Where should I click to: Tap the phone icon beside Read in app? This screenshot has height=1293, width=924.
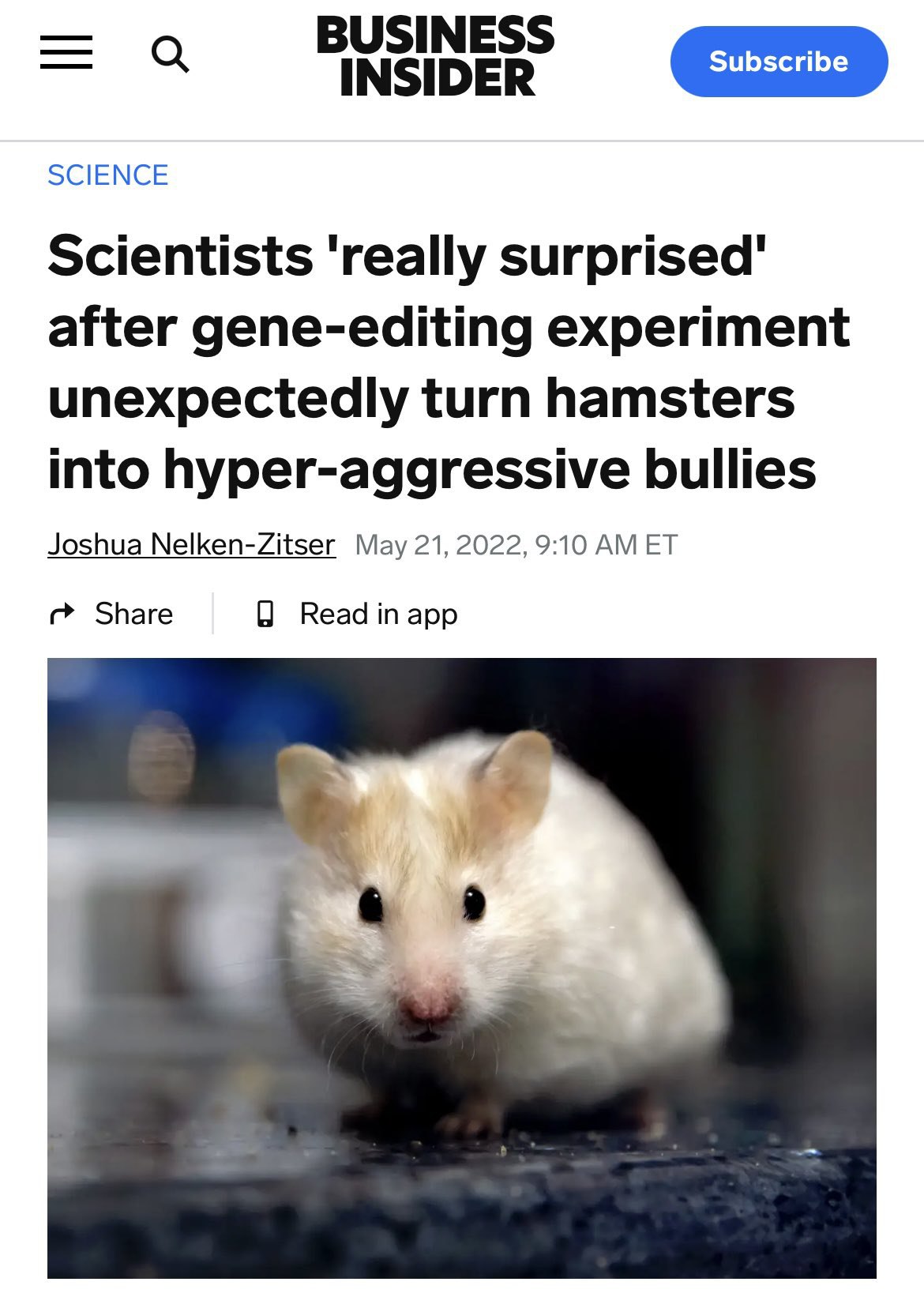pyautogui.click(x=266, y=614)
